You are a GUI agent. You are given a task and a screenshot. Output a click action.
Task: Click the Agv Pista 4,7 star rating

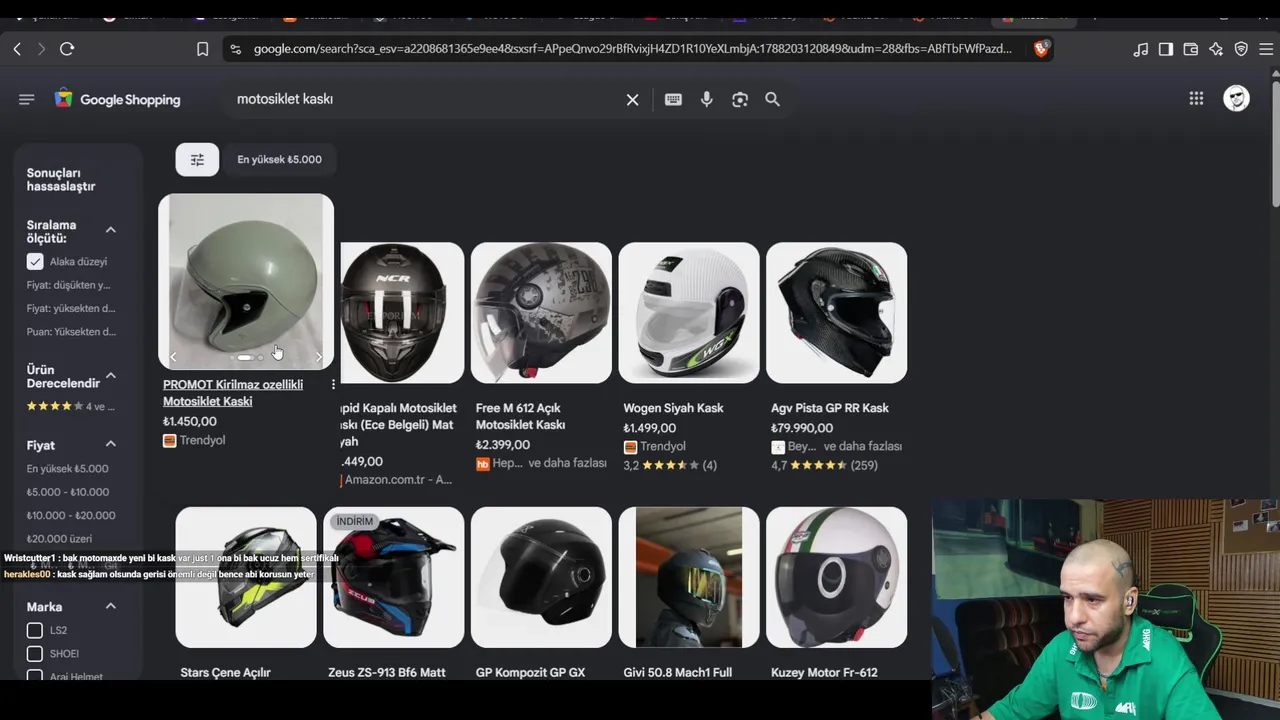(824, 466)
